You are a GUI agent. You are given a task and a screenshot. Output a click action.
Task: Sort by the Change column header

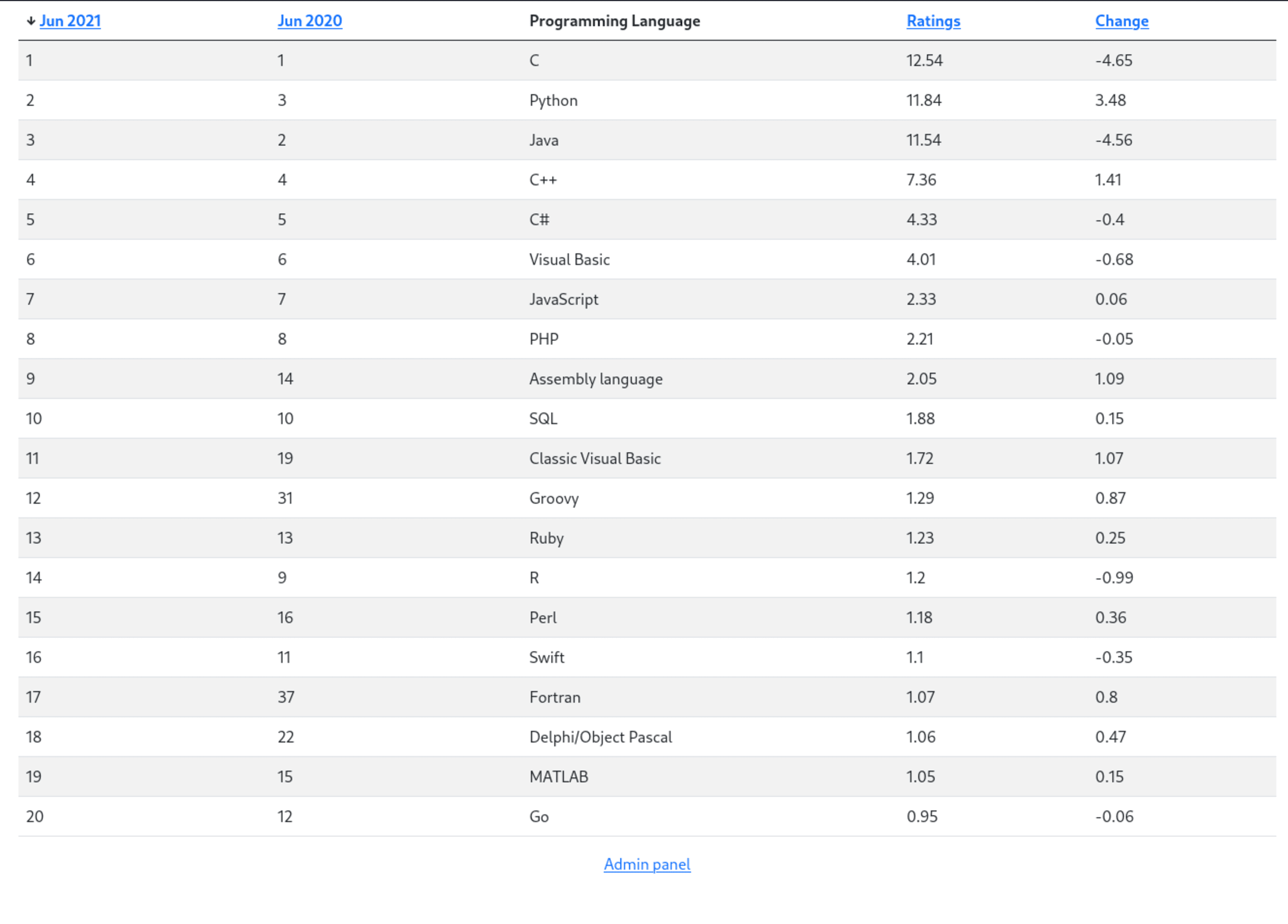(1121, 21)
